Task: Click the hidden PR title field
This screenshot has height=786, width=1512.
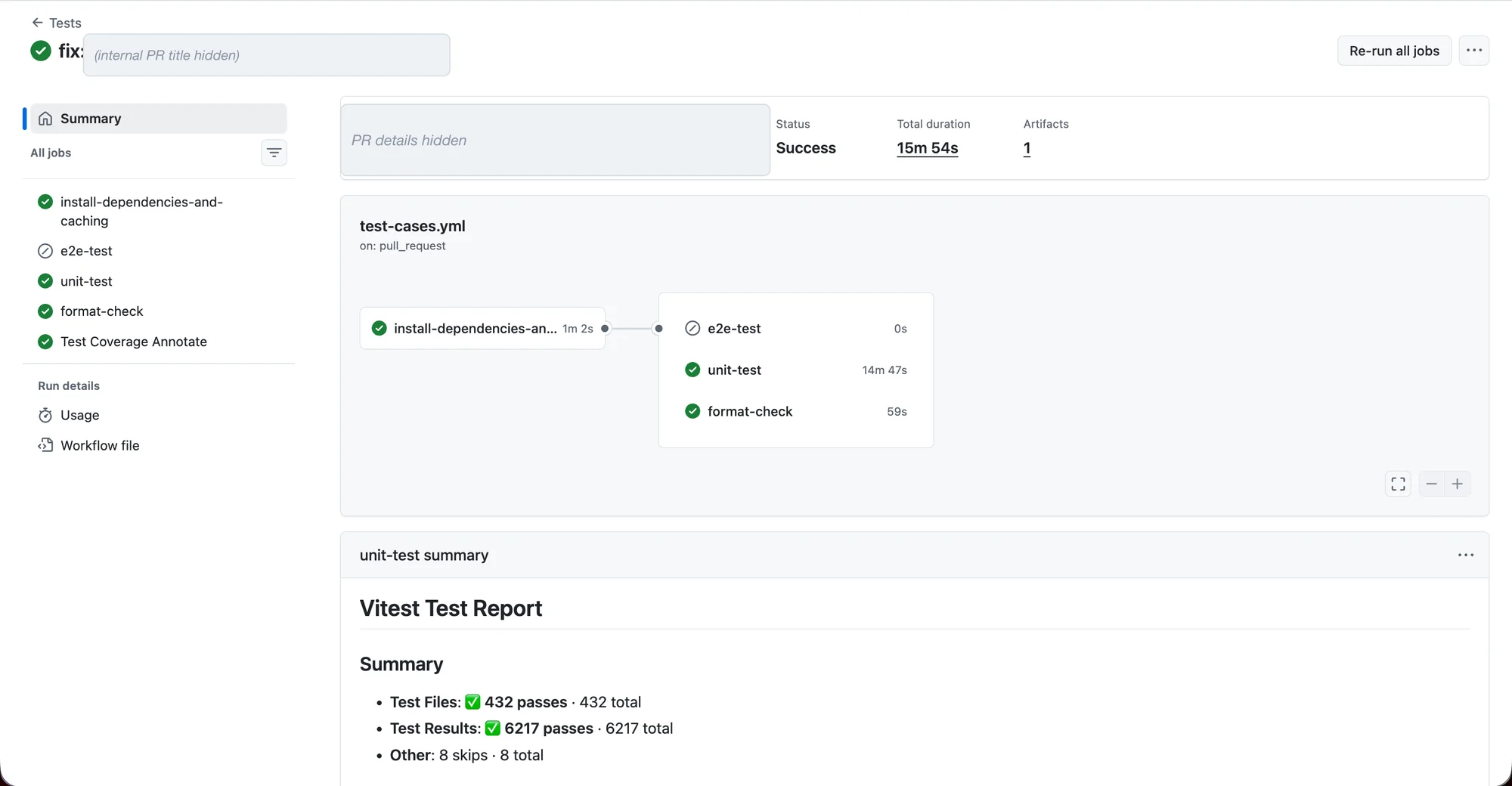Action: (x=267, y=55)
